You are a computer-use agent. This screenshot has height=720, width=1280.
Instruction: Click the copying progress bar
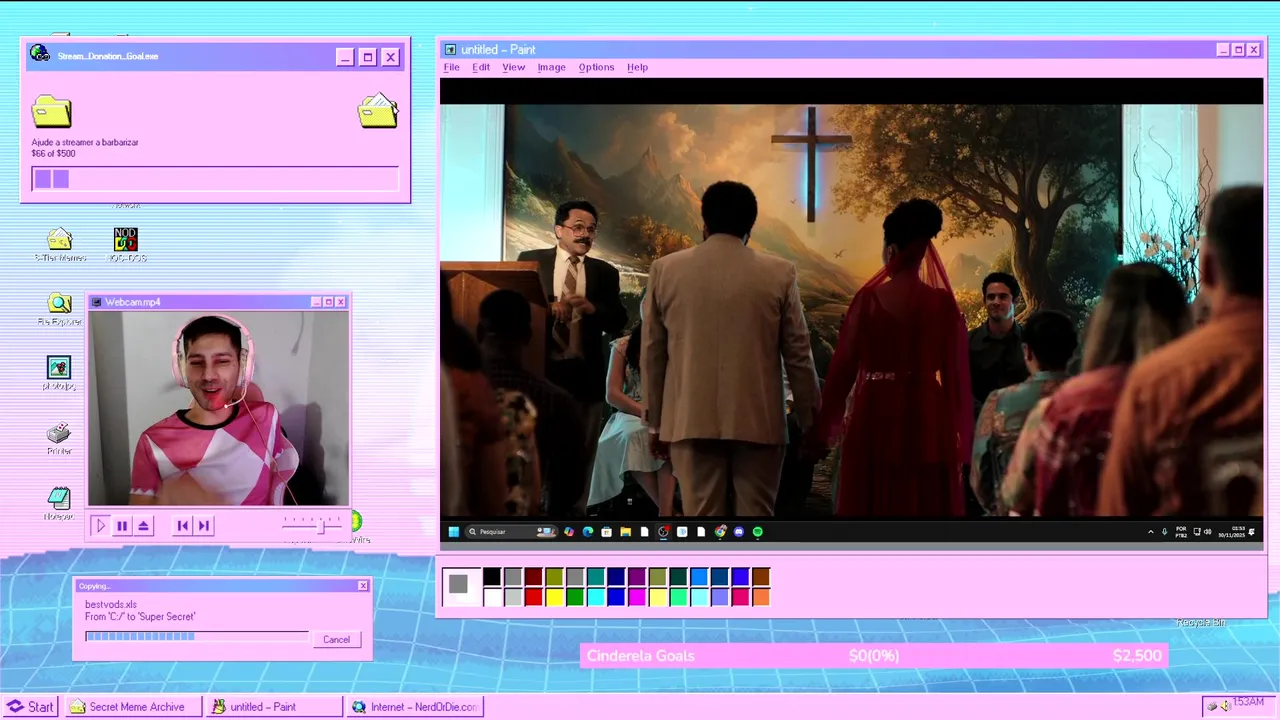(197, 636)
